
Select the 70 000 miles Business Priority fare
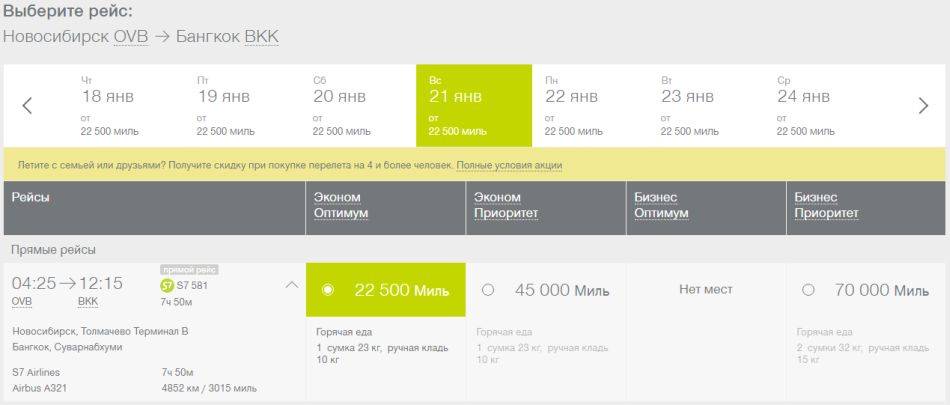[867, 290]
